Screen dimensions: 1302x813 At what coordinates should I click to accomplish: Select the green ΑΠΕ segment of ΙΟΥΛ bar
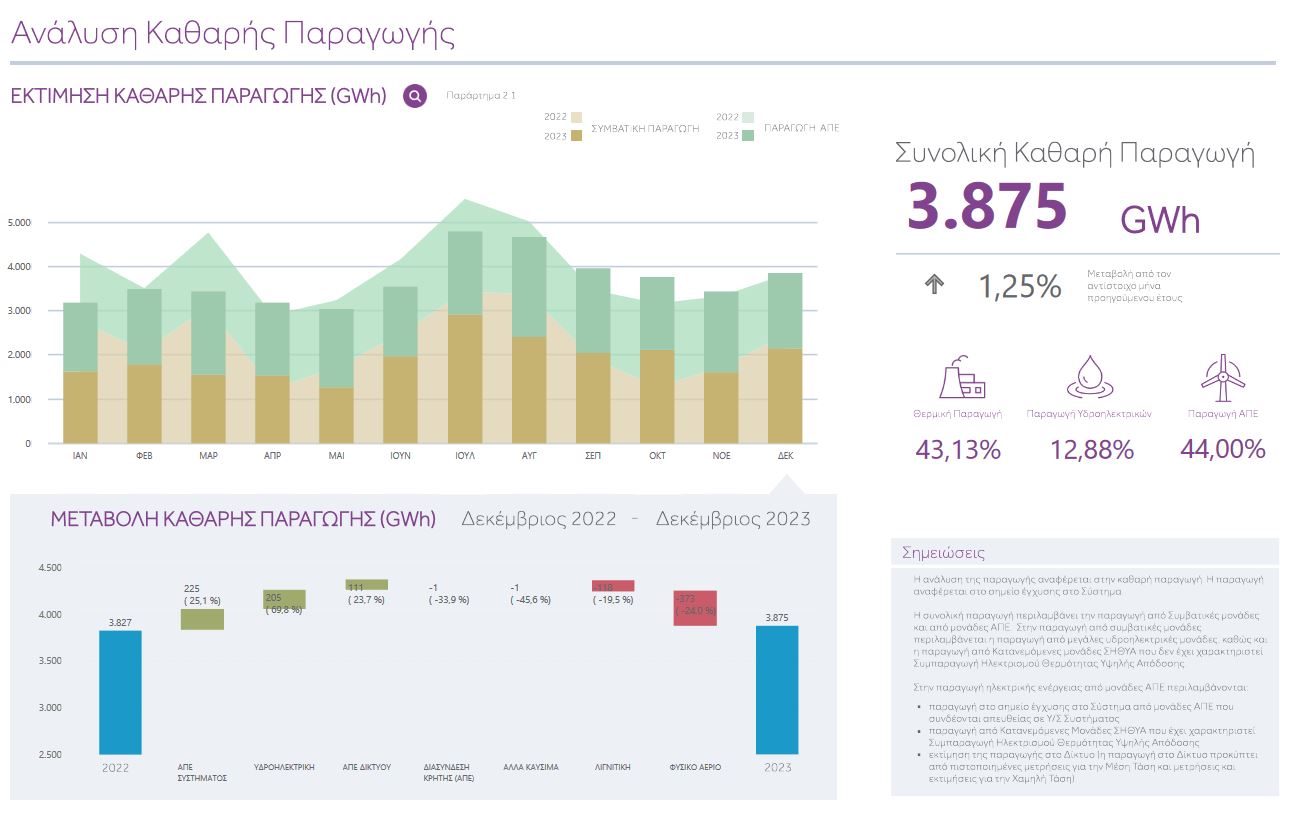point(466,273)
